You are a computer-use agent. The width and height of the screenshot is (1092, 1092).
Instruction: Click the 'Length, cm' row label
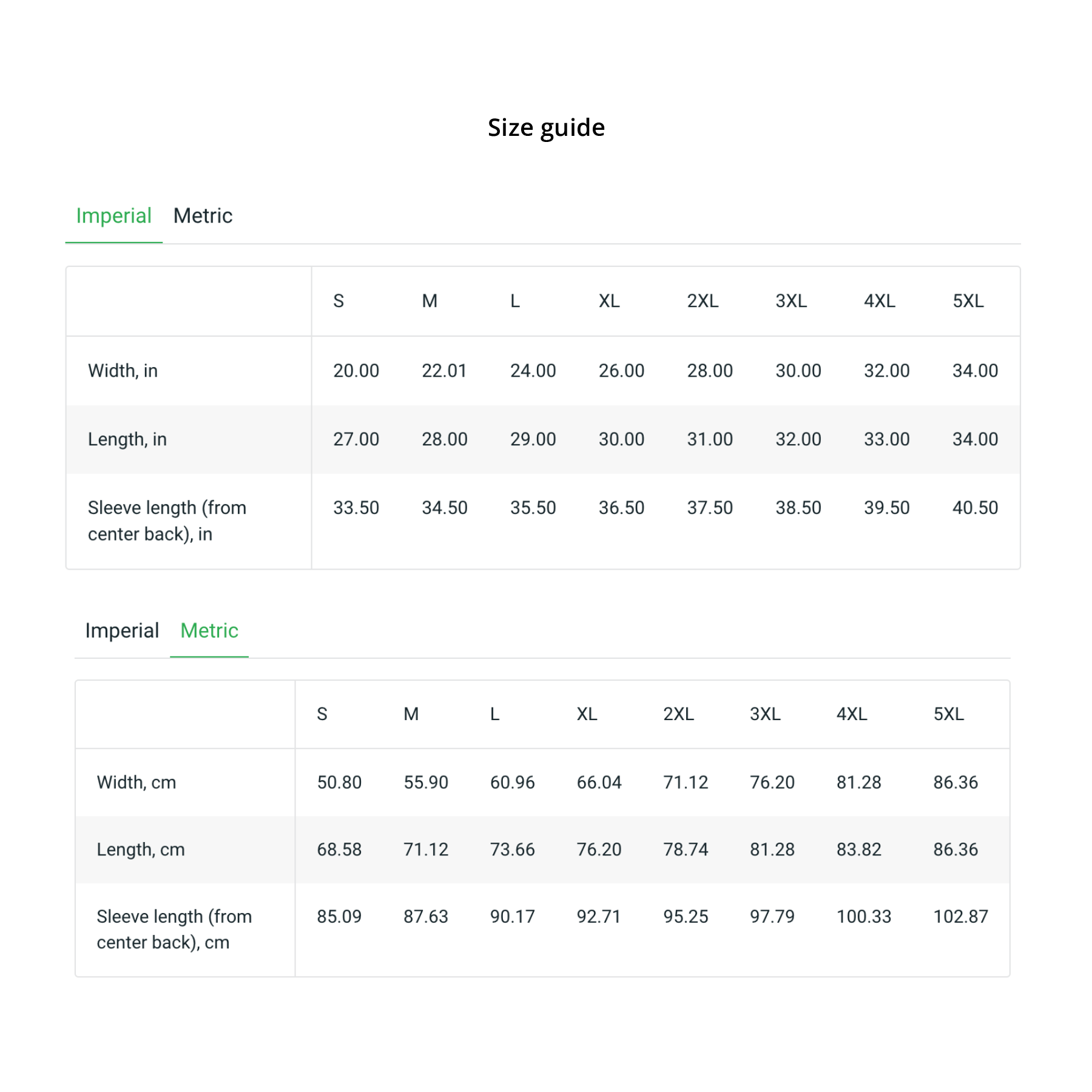(x=141, y=849)
